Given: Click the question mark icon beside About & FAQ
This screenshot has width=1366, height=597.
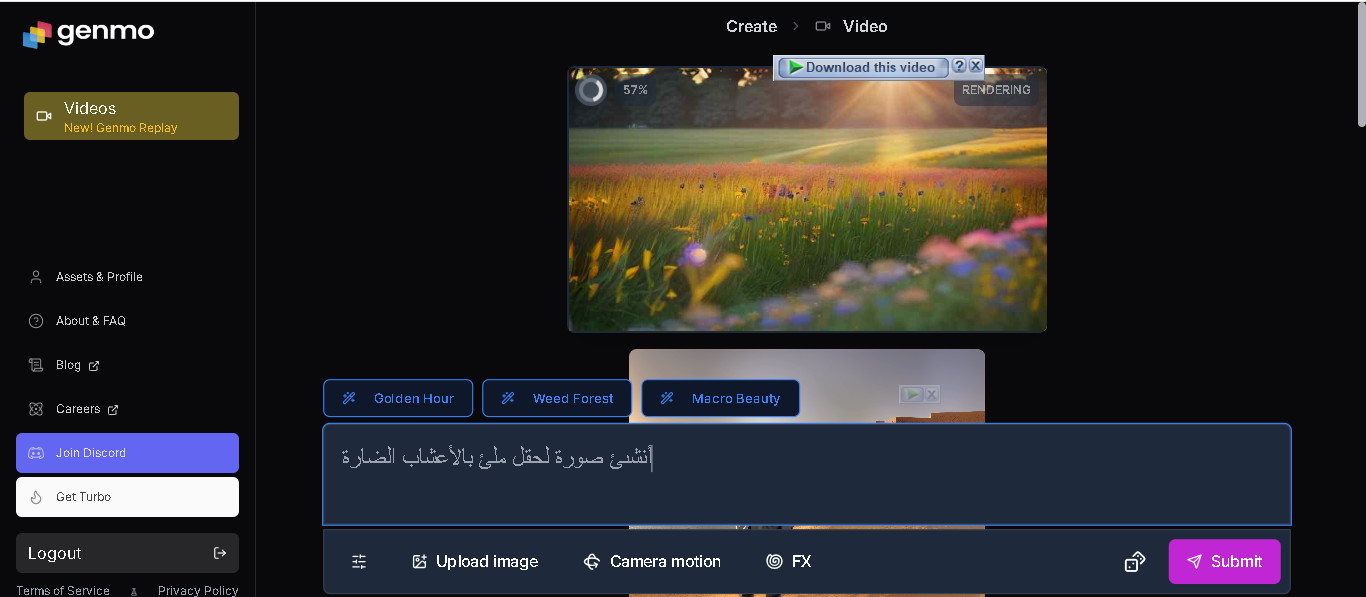Looking at the screenshot, I should [x=36, y=321].
